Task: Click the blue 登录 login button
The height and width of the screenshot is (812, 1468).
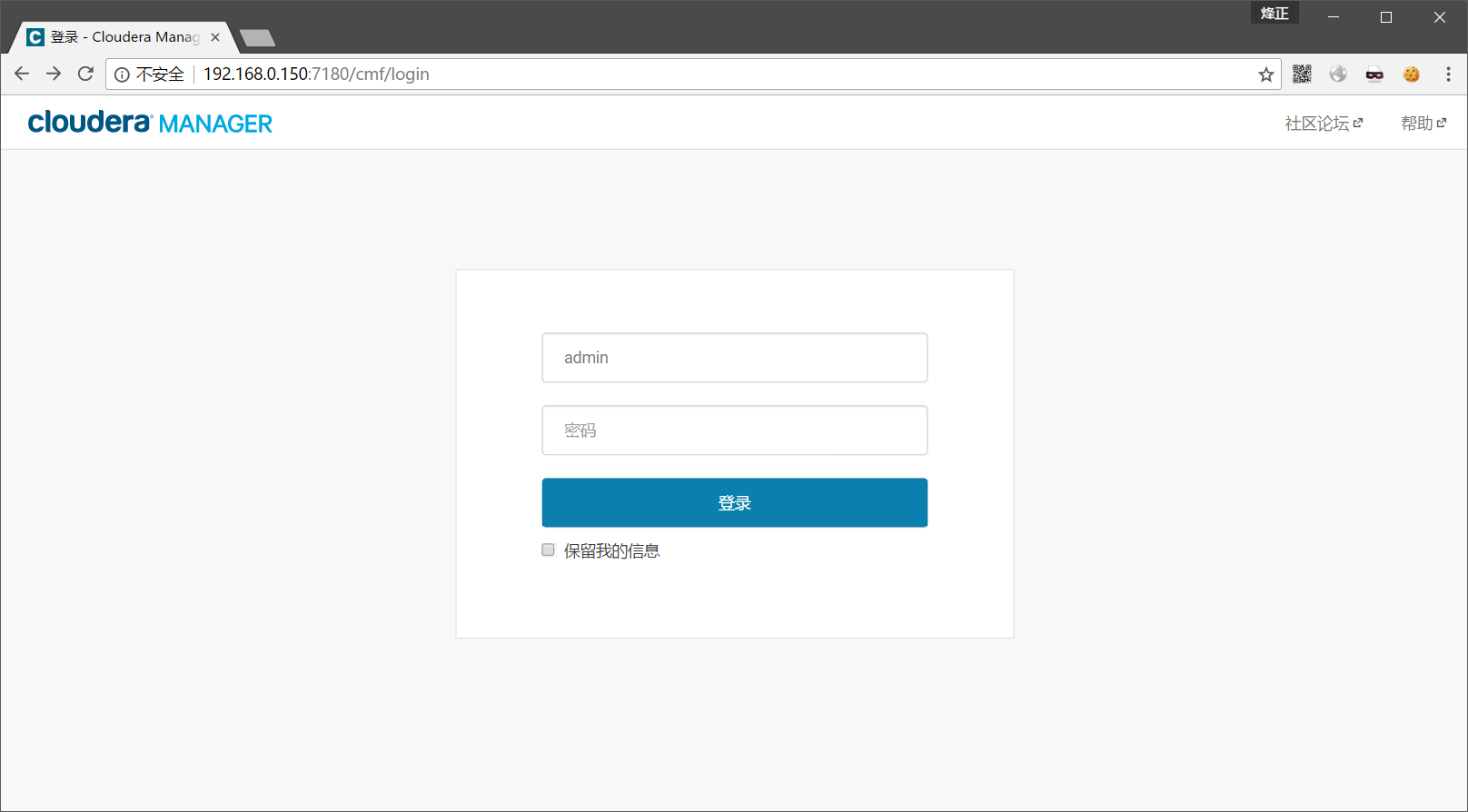Action: click(735, 503)
